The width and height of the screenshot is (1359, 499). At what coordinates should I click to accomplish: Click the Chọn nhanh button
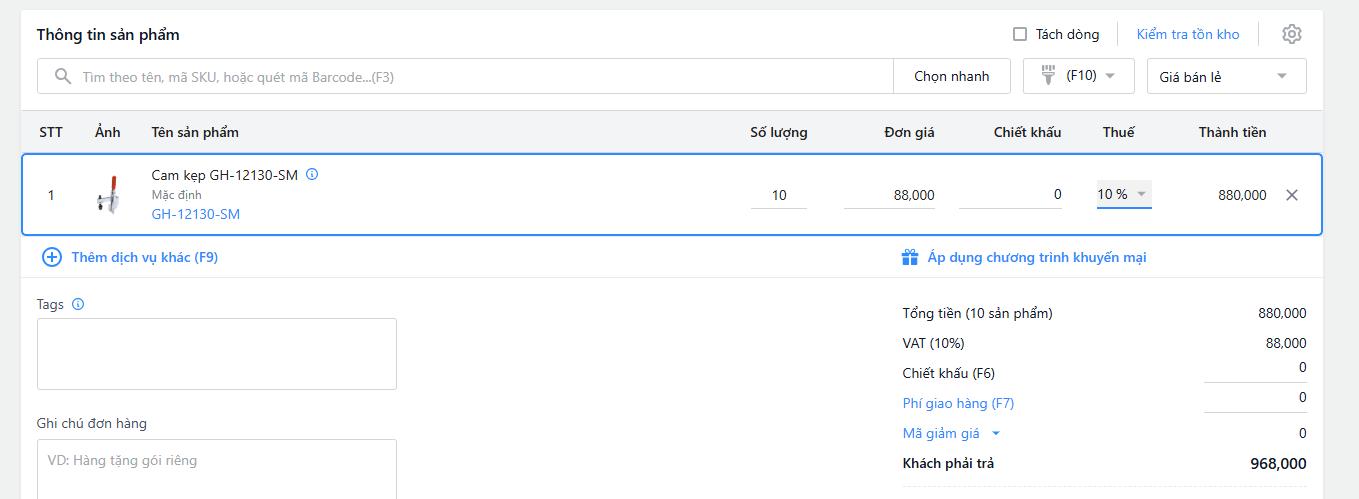[951, 76]
